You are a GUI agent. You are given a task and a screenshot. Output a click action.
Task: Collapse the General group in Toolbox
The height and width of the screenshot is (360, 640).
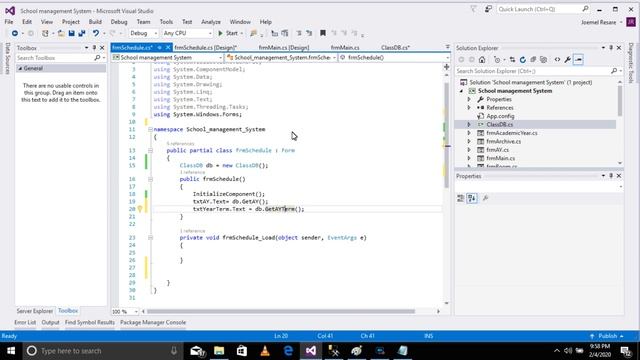tap(20, 69)
